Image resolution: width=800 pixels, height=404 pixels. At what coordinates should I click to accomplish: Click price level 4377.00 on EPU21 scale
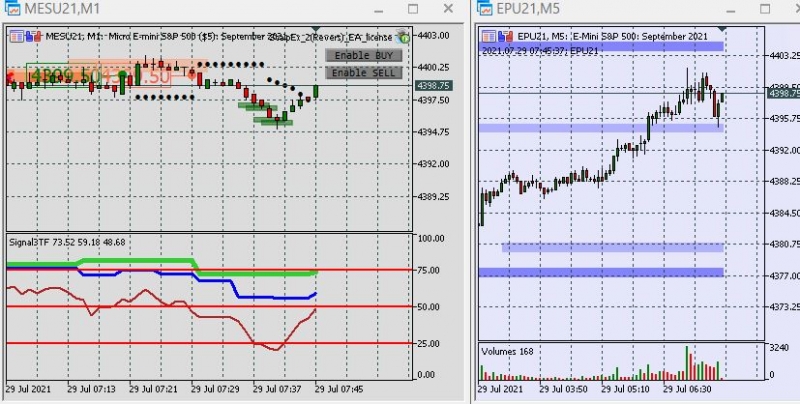pyautogui.click(x=784, y=275)
